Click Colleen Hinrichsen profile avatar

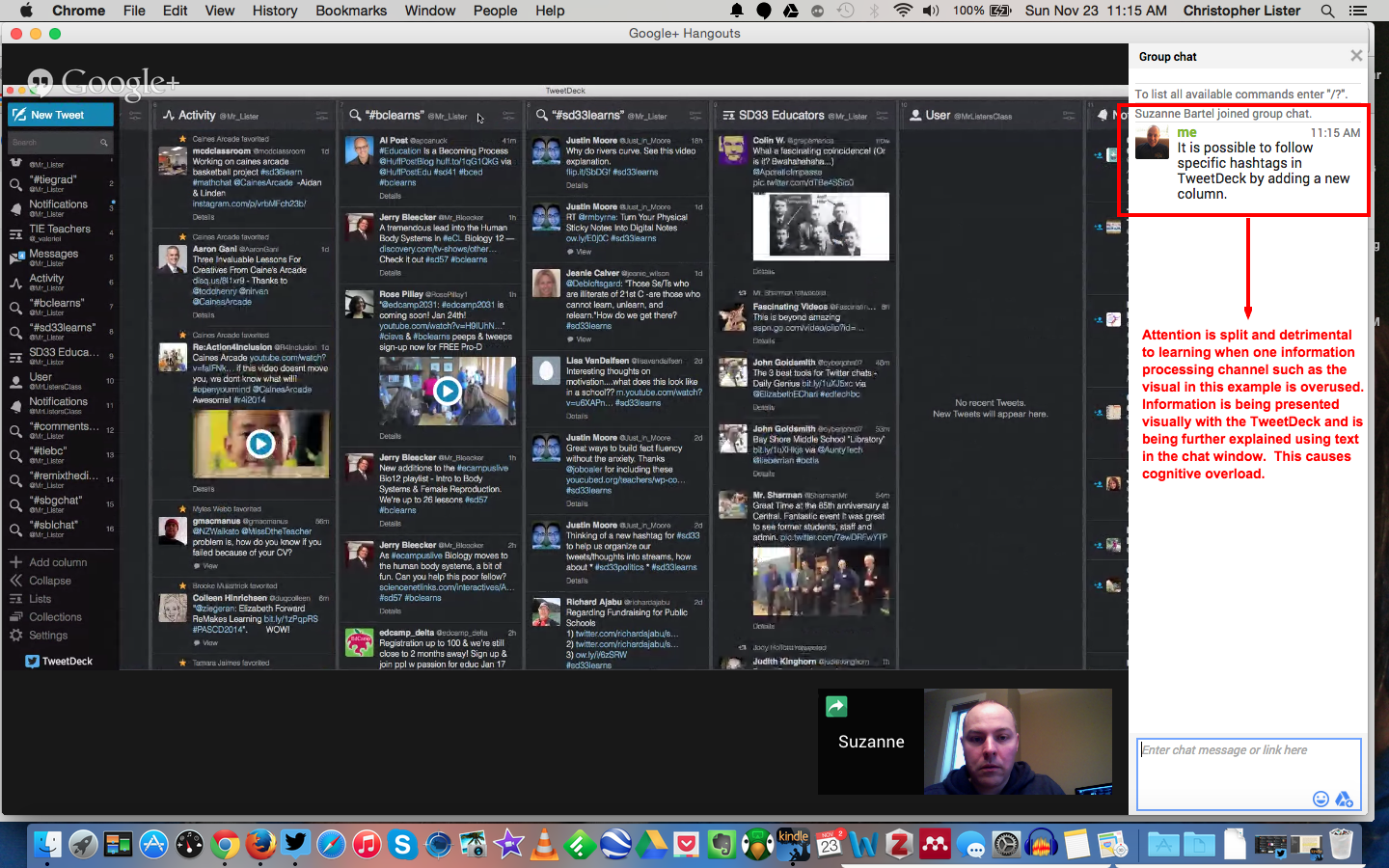[173, 609]
